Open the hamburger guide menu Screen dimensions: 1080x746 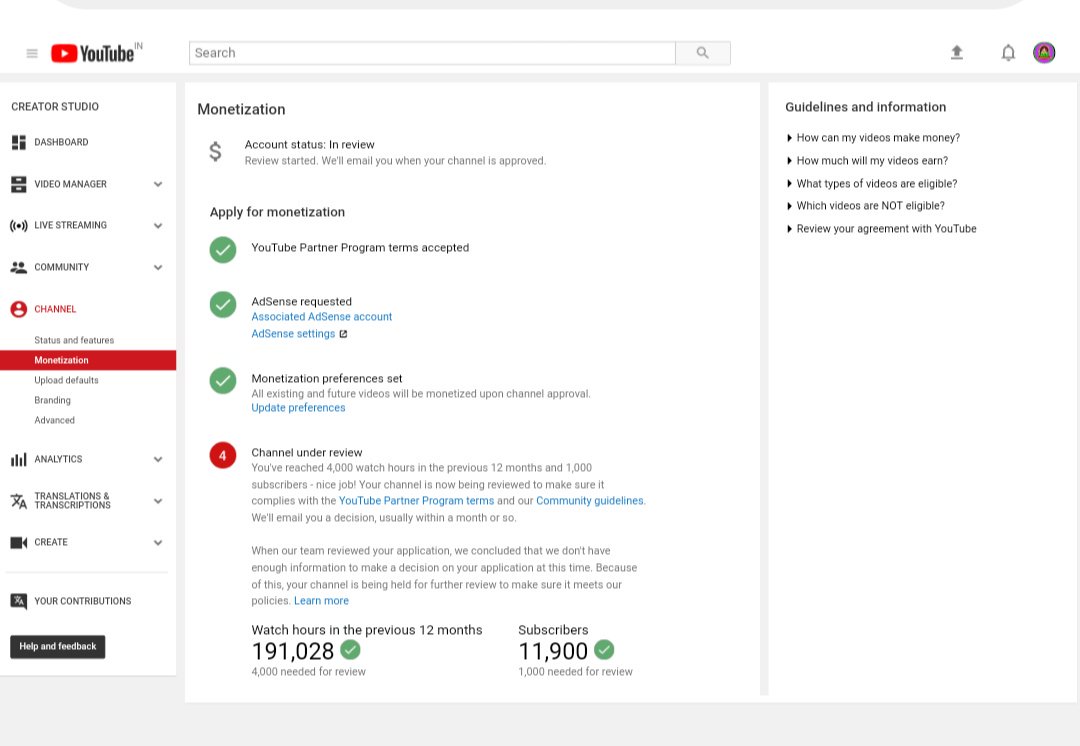point(32,53)
